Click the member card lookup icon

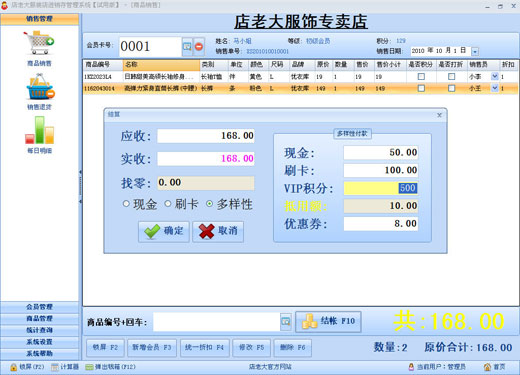tap(187, 46)
